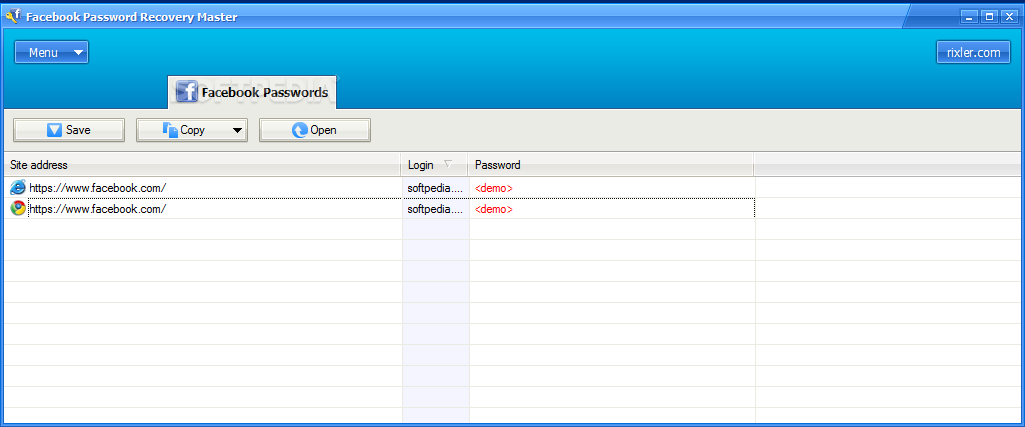Screen dimensions: 1025x427
Task: Close the Facebook Password Recovery Master window
Action: 1009,16
